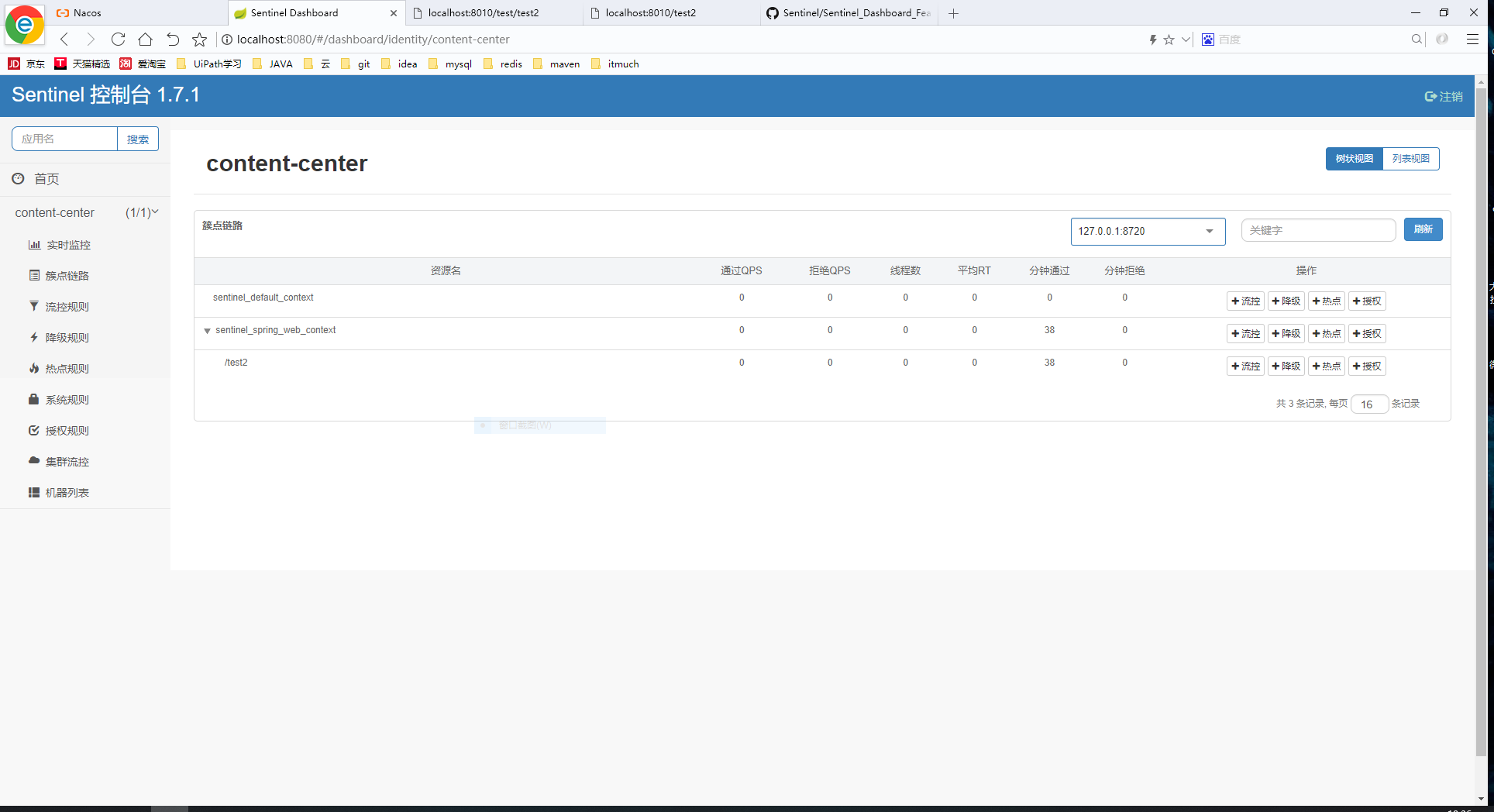This screenshot has width=1494, height=812.
Task: Click the 搜索 button
Action: [x=138, y=139]
